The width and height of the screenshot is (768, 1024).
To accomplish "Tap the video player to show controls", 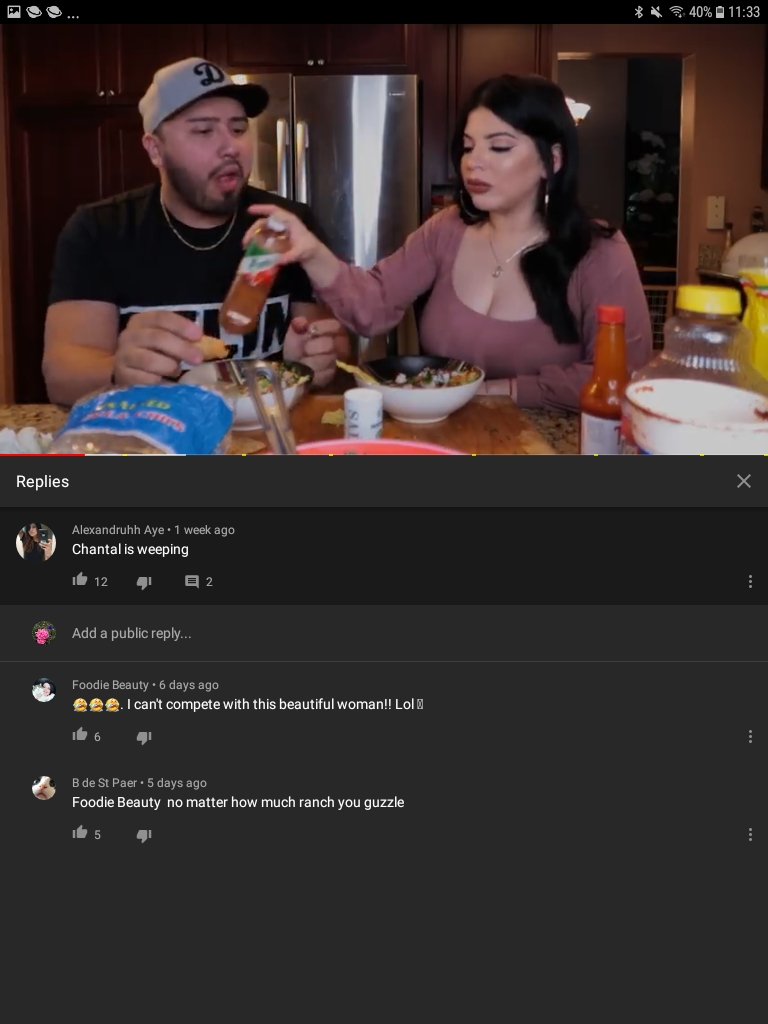I will (384, 239).
